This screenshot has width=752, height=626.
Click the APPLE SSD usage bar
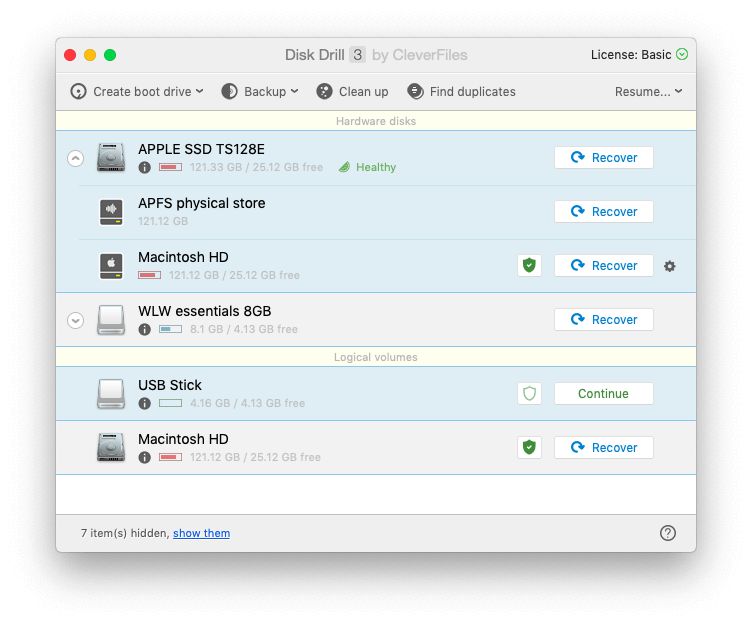pyautogui.click(x=170, y=167)
